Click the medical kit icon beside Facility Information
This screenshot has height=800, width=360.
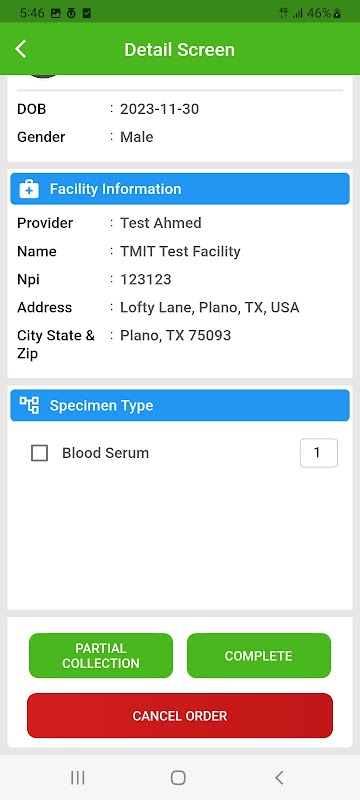[x=29, y=189]
